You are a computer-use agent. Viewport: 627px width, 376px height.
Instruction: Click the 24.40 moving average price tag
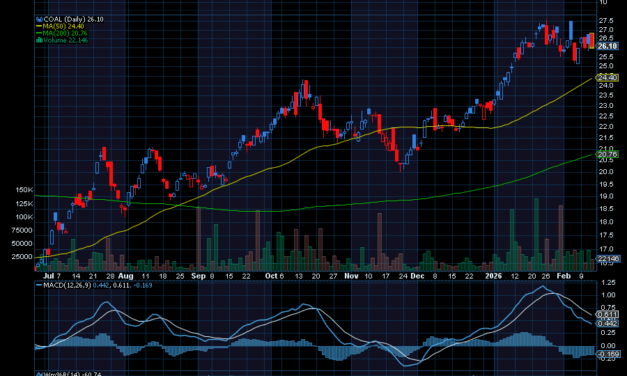[607, 77]
